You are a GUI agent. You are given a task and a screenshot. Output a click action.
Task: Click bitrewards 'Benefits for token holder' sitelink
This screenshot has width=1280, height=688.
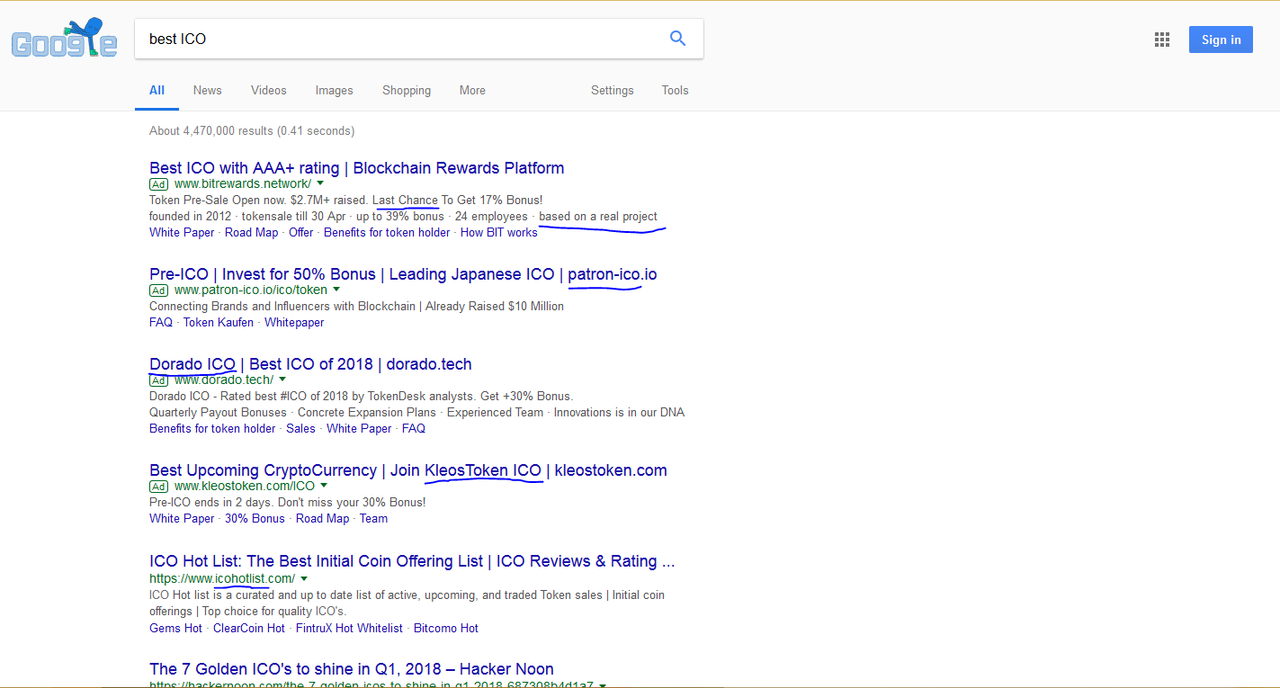coord(387,232)
